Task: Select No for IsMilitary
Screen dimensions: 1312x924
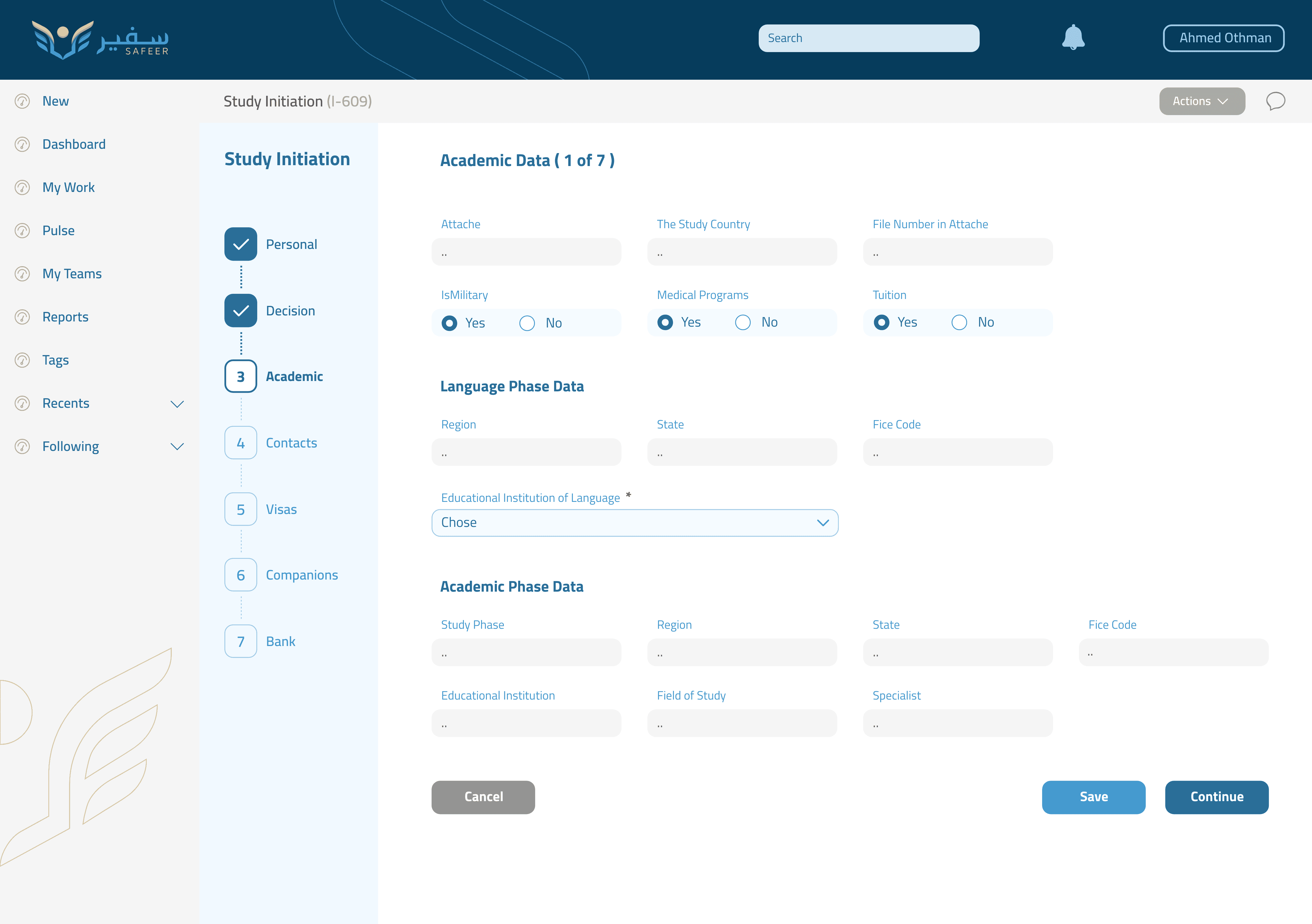Action: click(527, 323)
